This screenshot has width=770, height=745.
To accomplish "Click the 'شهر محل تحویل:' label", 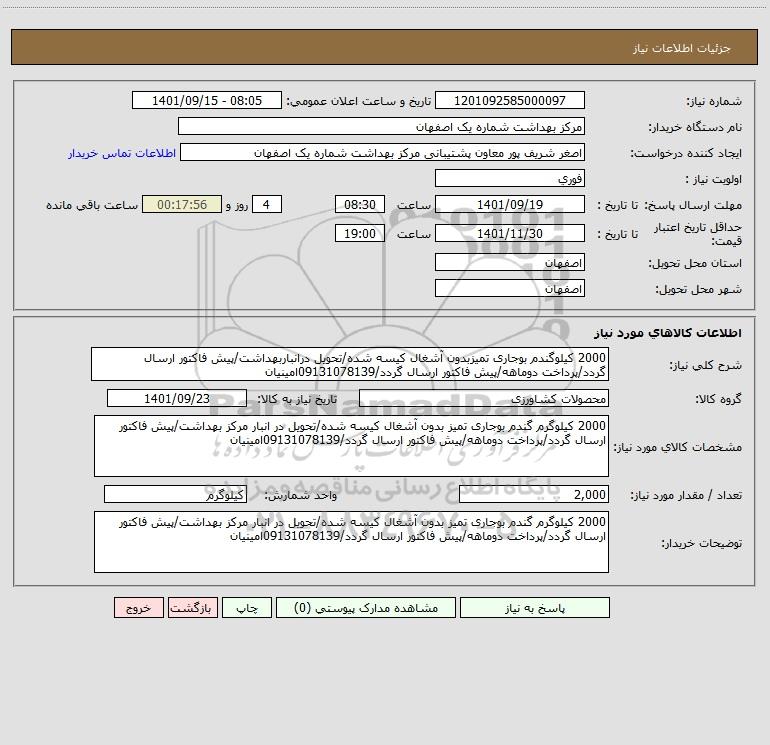I will pyautogui.click(x=698, y=289).
